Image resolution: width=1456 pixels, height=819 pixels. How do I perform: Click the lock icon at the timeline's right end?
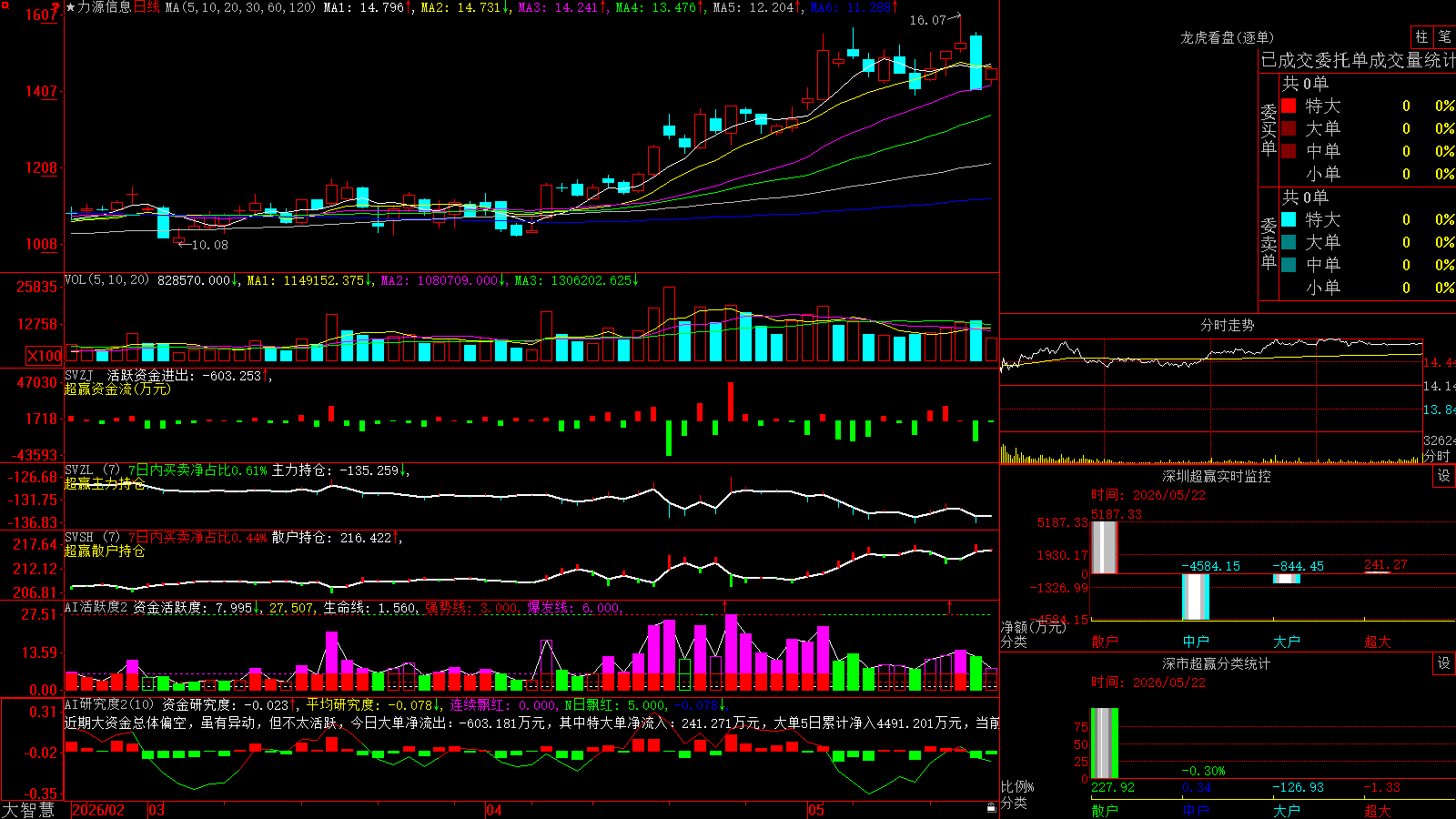click(991, 807)
